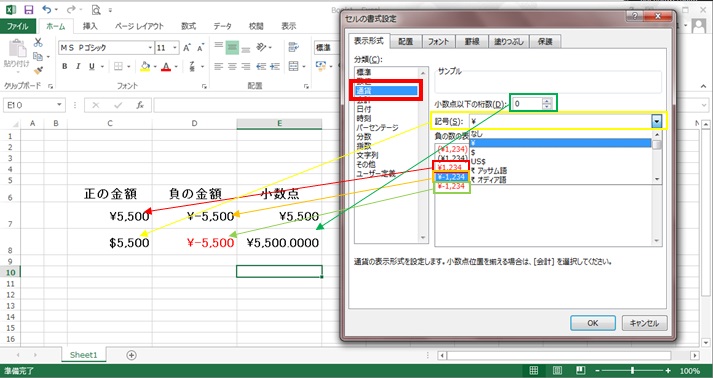Select Top Align icon
Screen dimensions: 713x378
219,46
